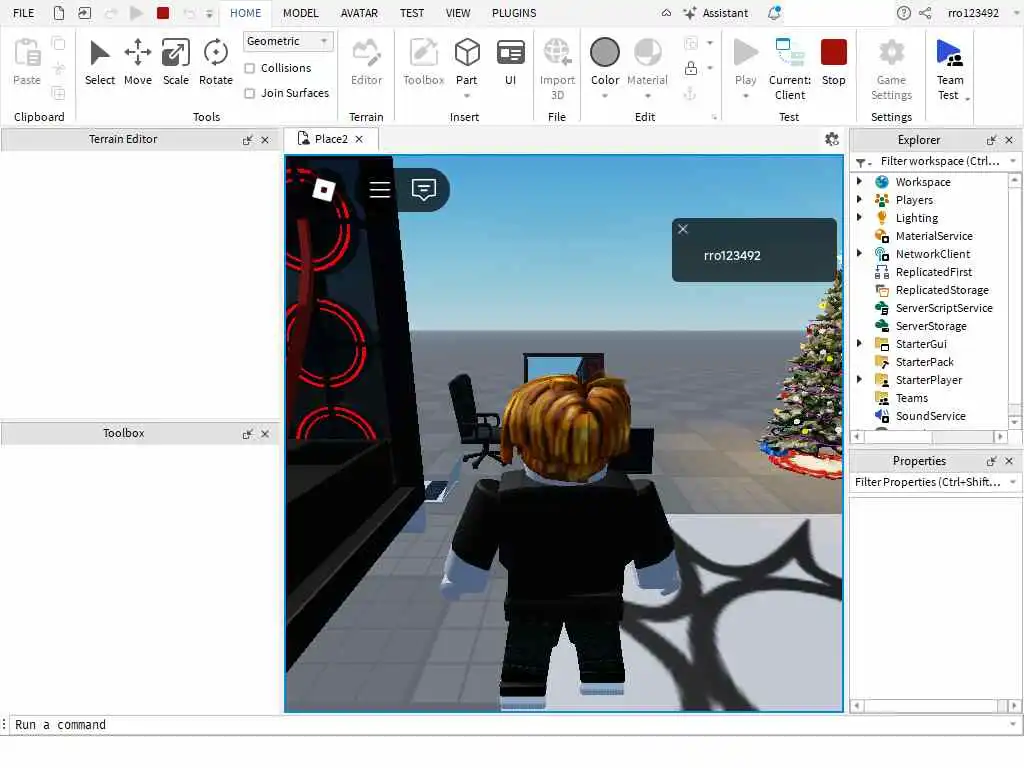Open the viewport settings gear

pos(831,139)
